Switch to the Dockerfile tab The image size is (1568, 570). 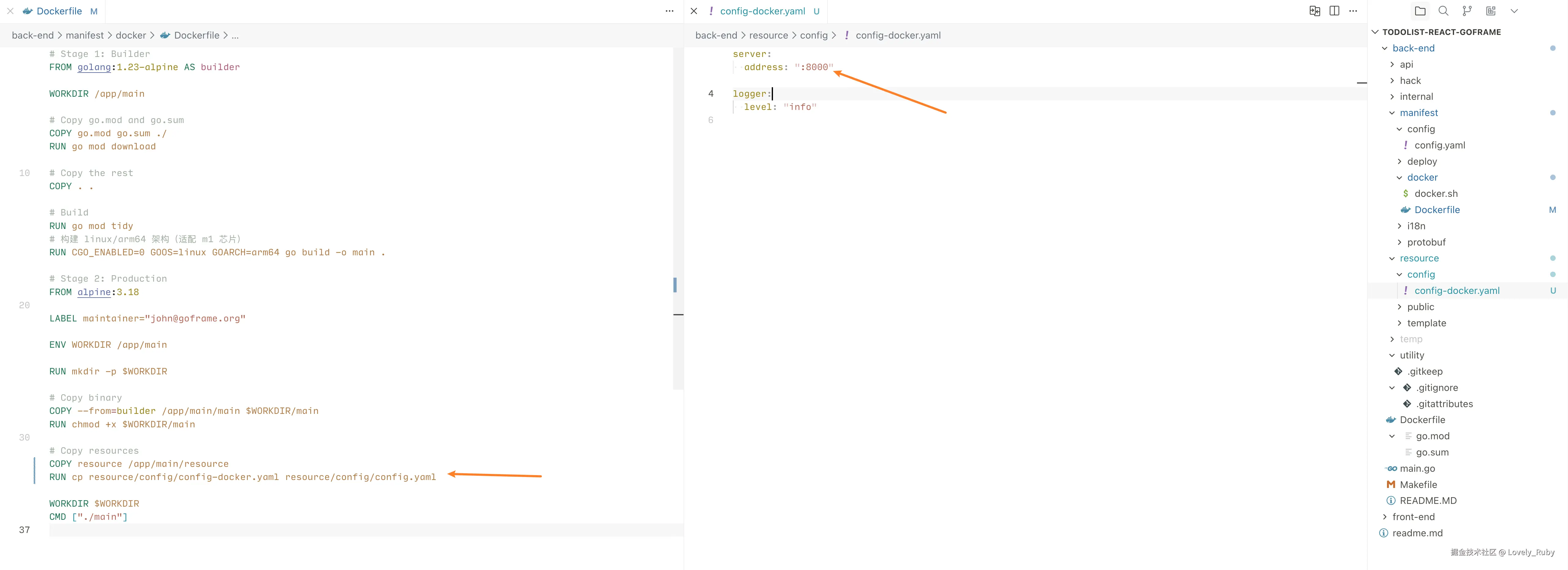coord(59,11)
